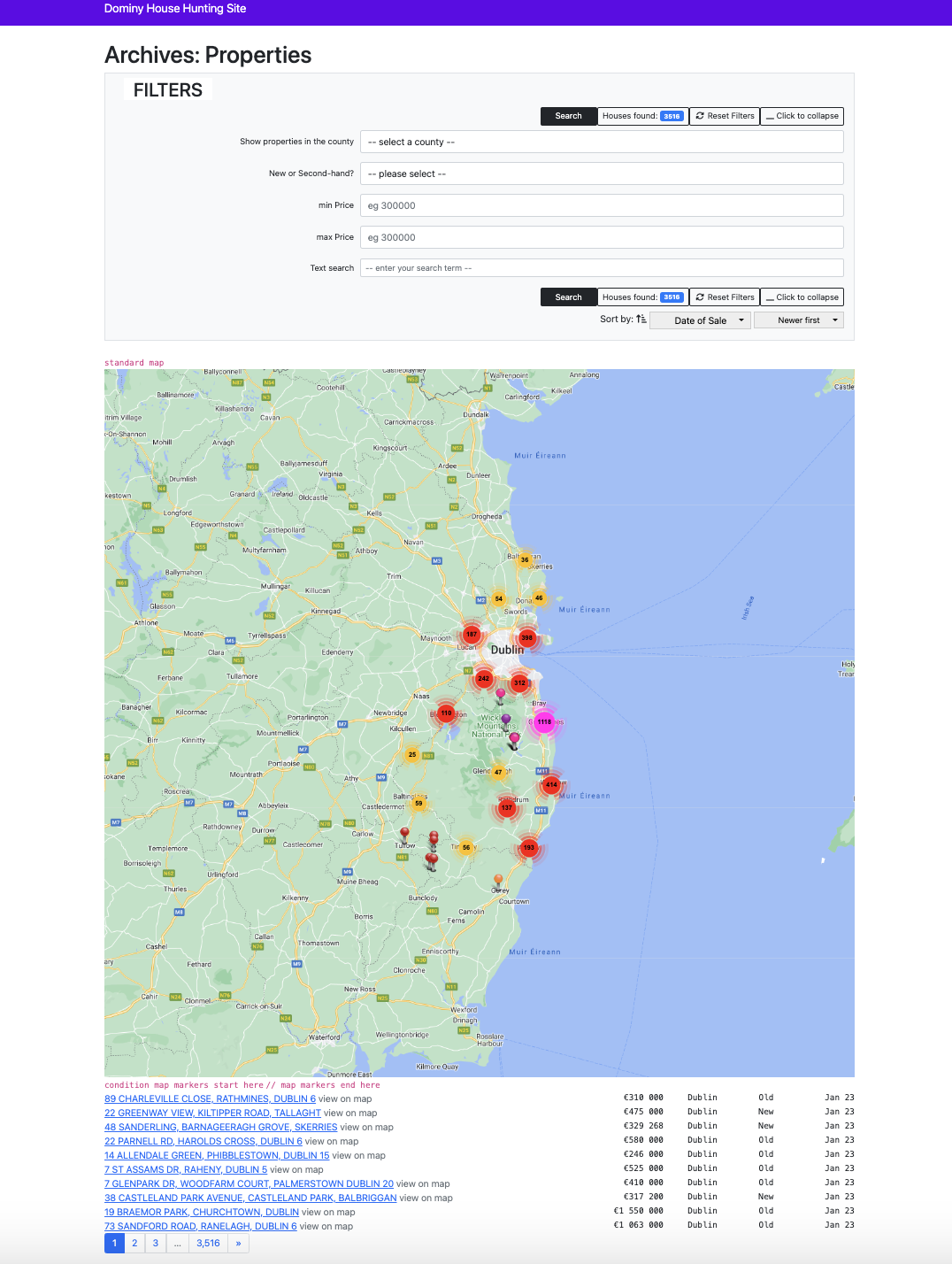This screenshot has height=1264, width=952.
Task: Jump to last page 3,516
Action: tap(208, 1243)
